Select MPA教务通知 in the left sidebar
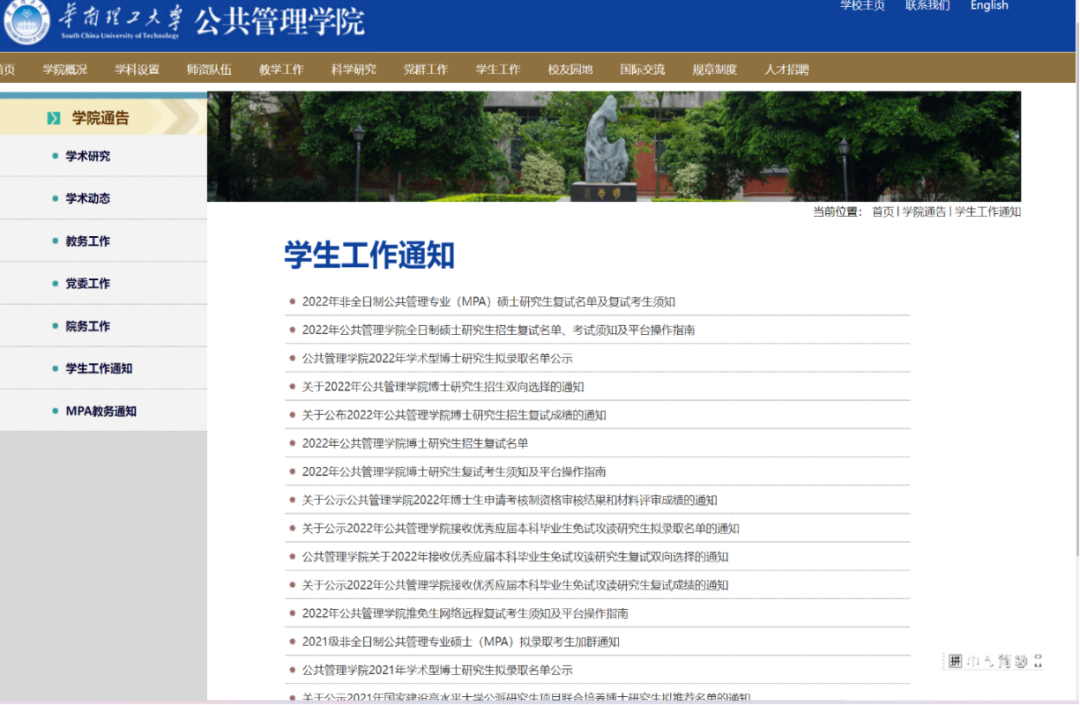This screenshot has width=1080, height=705. (103, 411)
